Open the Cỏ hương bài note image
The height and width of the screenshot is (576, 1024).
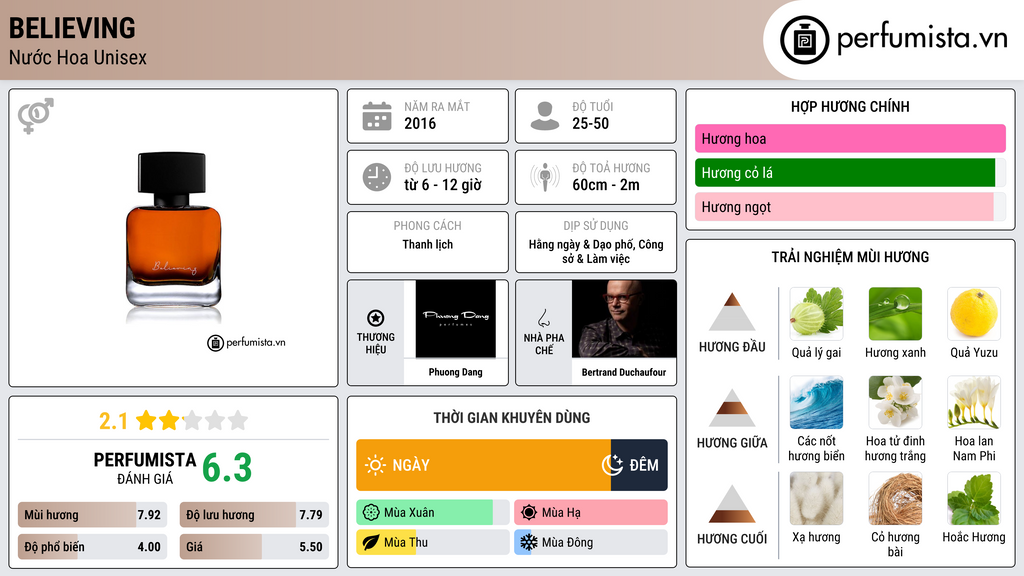[x=895, y=499]
